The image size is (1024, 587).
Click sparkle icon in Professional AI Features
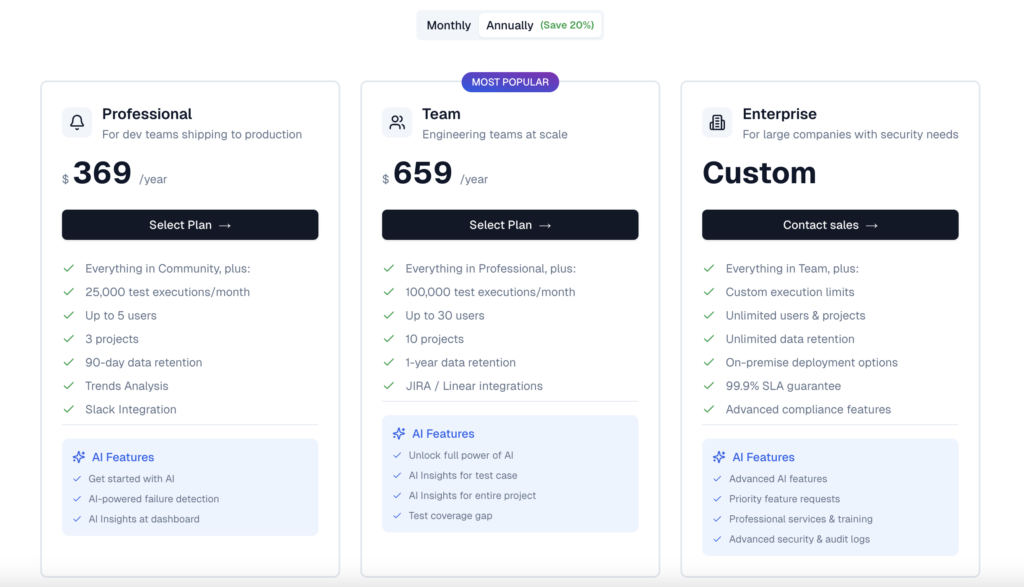tap(79, 457)
